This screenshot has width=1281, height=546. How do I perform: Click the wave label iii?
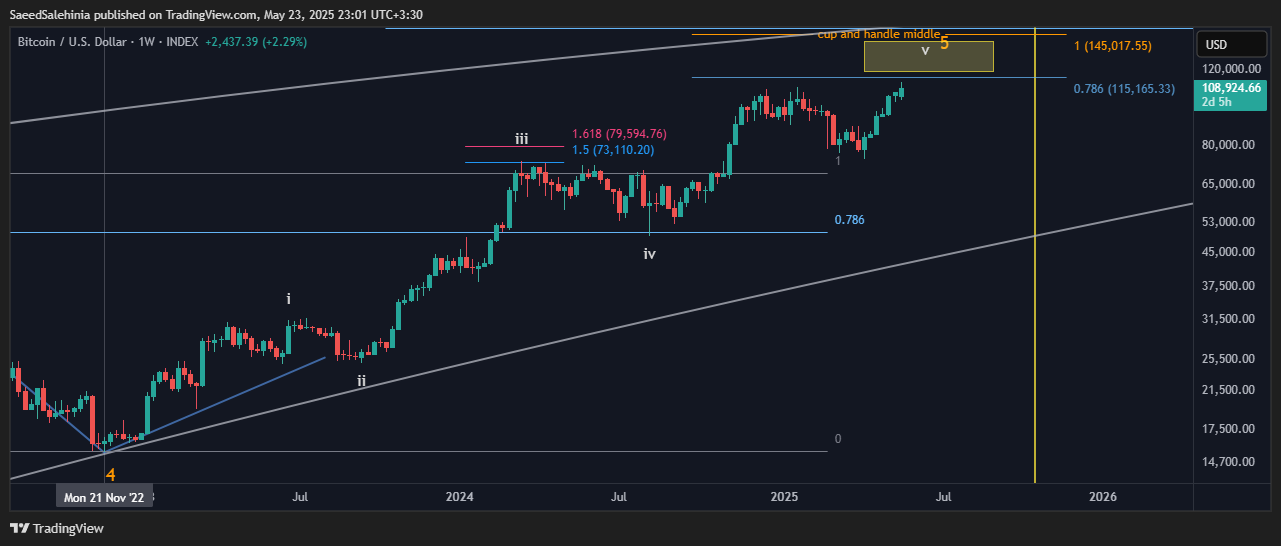coord(522,139)
